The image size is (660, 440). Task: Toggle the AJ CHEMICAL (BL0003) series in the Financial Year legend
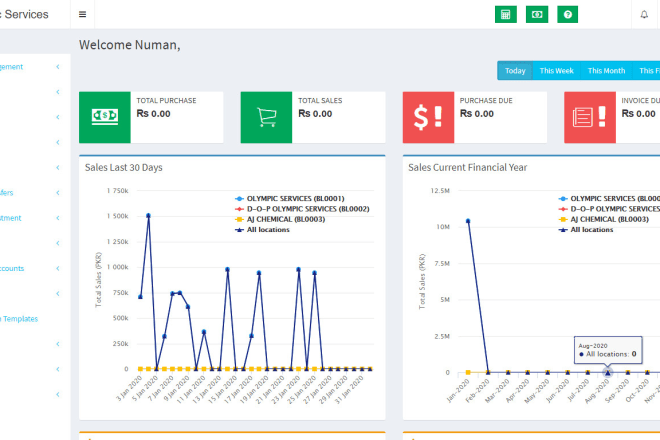tap(604, 219)
